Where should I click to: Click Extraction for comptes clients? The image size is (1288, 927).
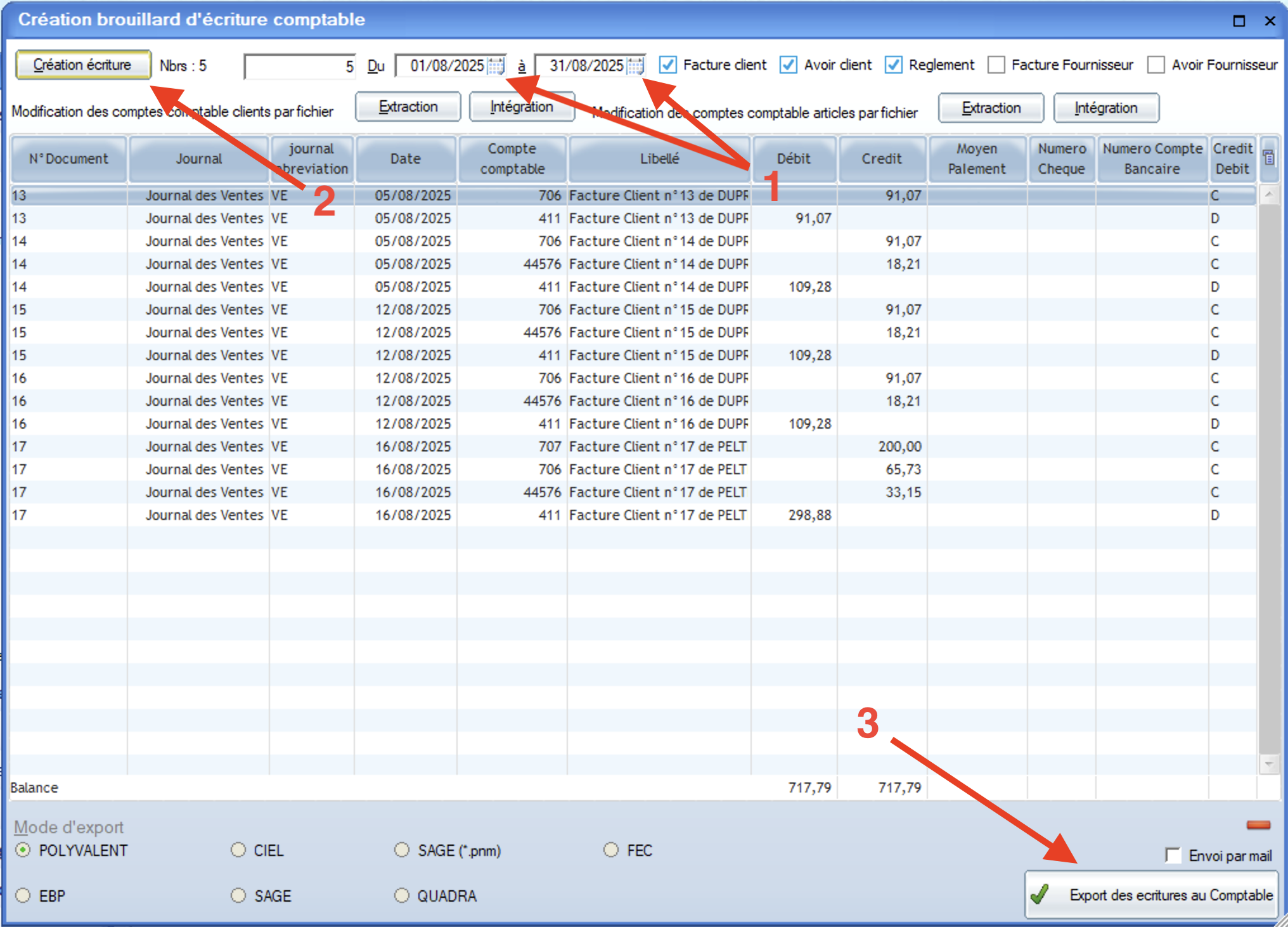(x=408, y=107)
